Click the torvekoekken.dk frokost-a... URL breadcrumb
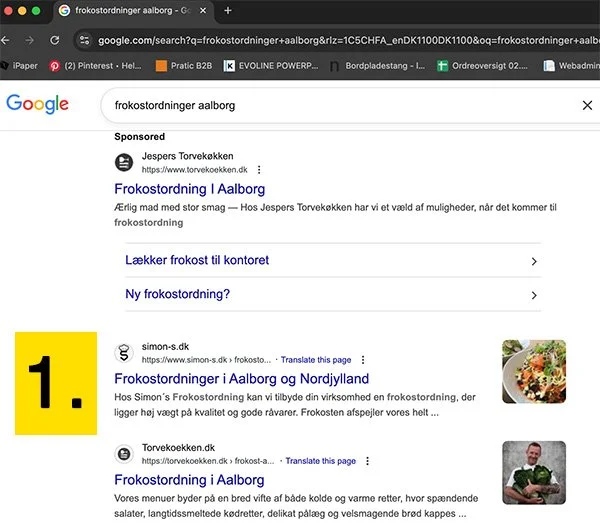The width and height of the screenshot is (600, 523). point(208,461)
